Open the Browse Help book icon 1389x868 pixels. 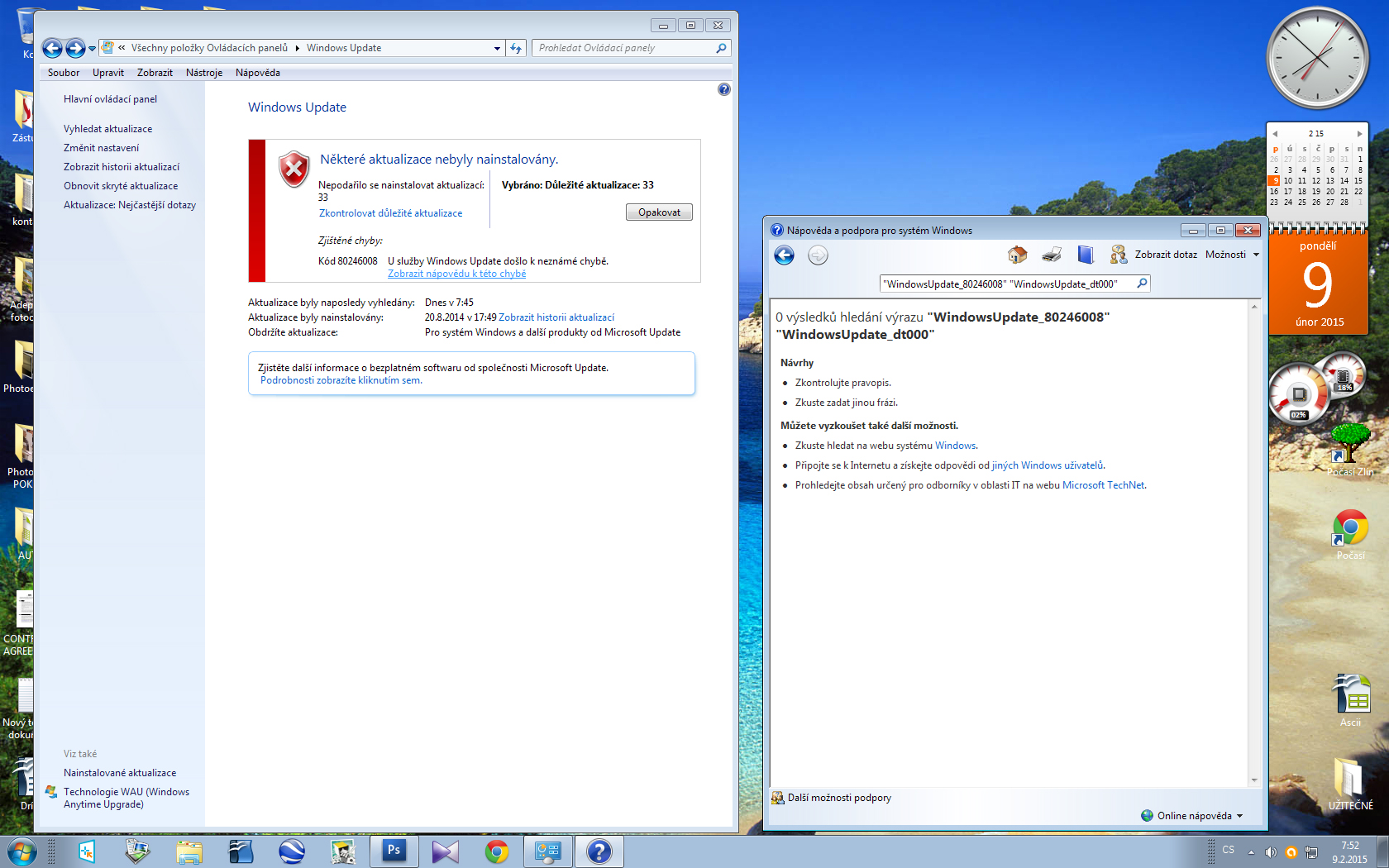point(1086,255)
